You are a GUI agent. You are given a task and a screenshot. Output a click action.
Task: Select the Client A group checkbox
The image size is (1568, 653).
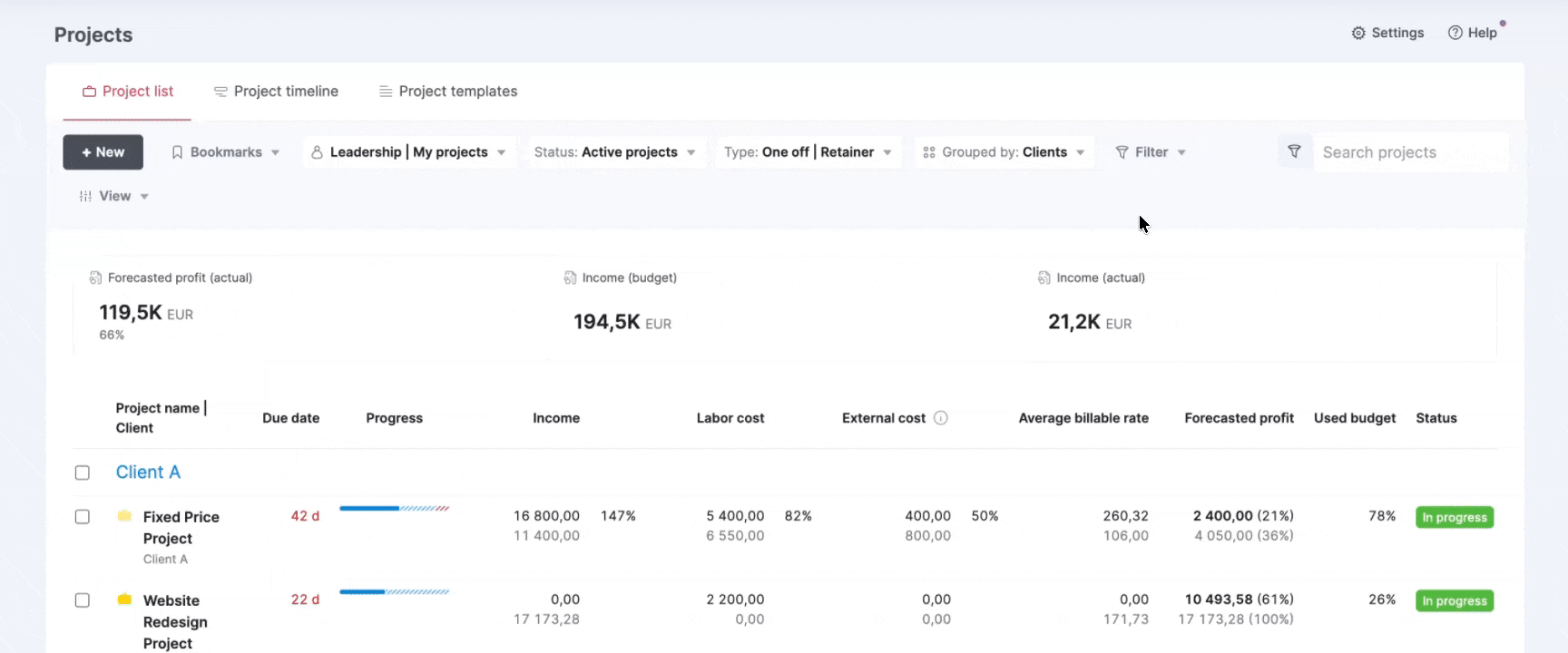coord(83,473)
